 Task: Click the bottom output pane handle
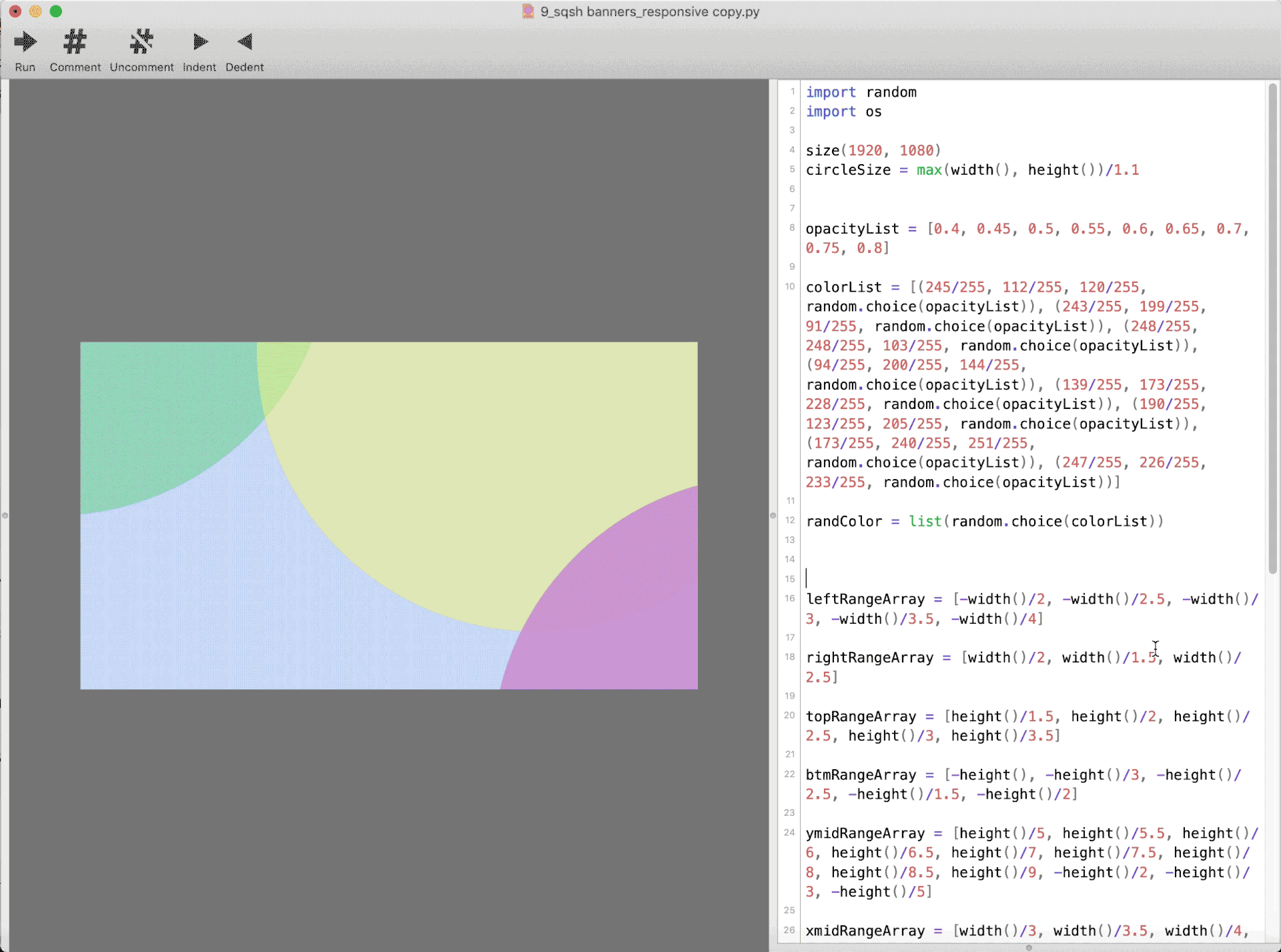tap(1029, 947)
